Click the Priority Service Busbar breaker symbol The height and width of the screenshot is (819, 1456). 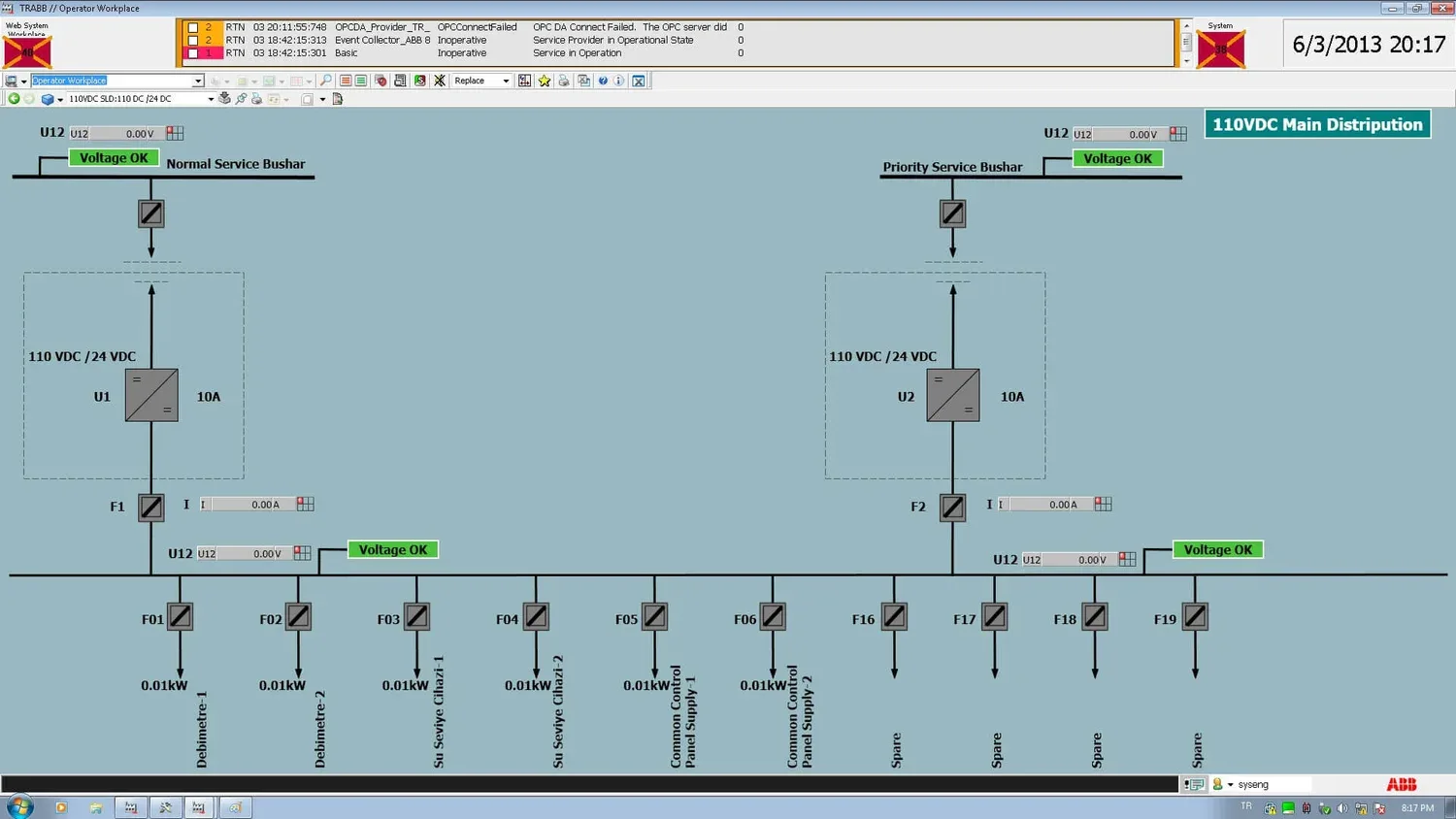pyautogui.click(x=953, y=213)
